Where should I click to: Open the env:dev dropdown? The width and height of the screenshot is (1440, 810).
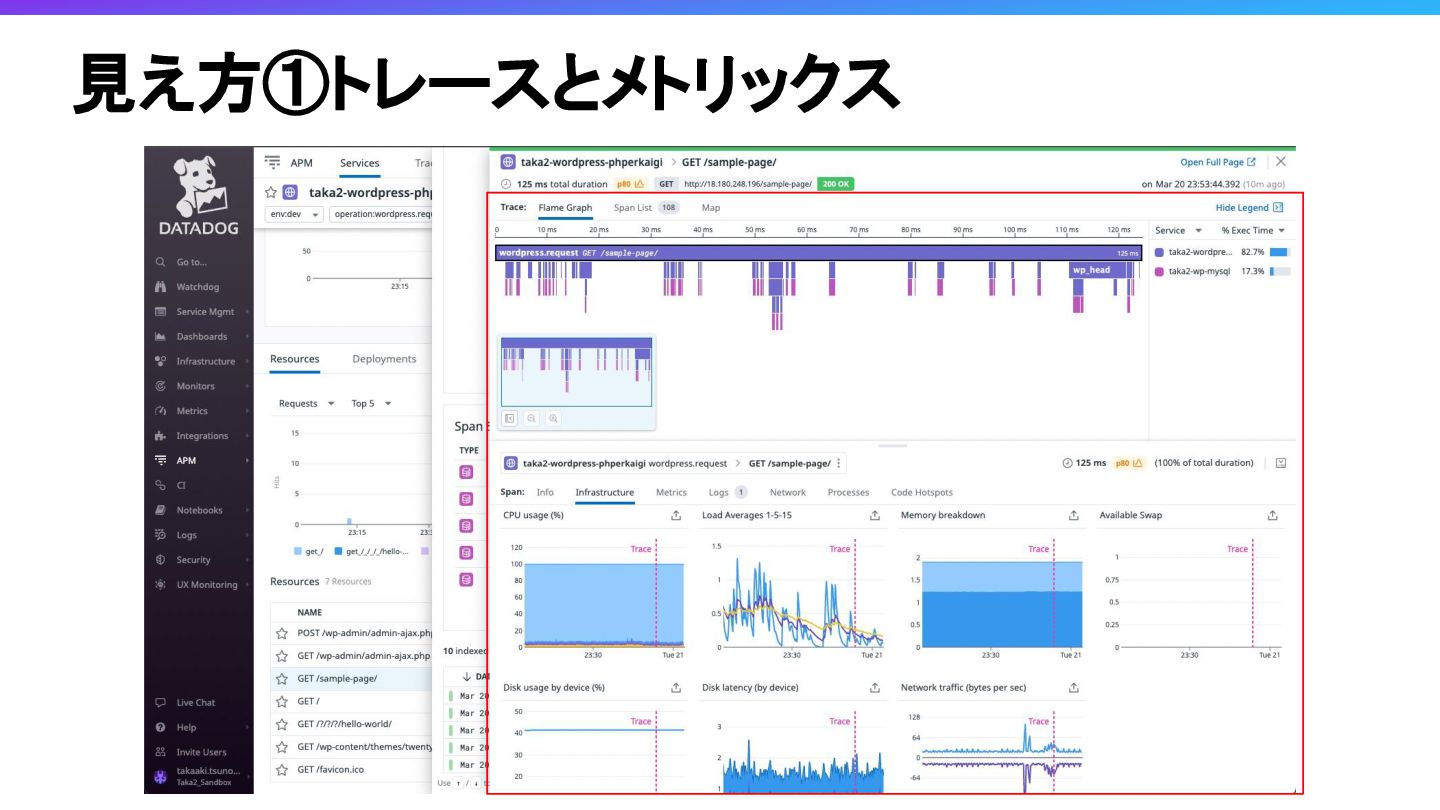tap(294, 214)
